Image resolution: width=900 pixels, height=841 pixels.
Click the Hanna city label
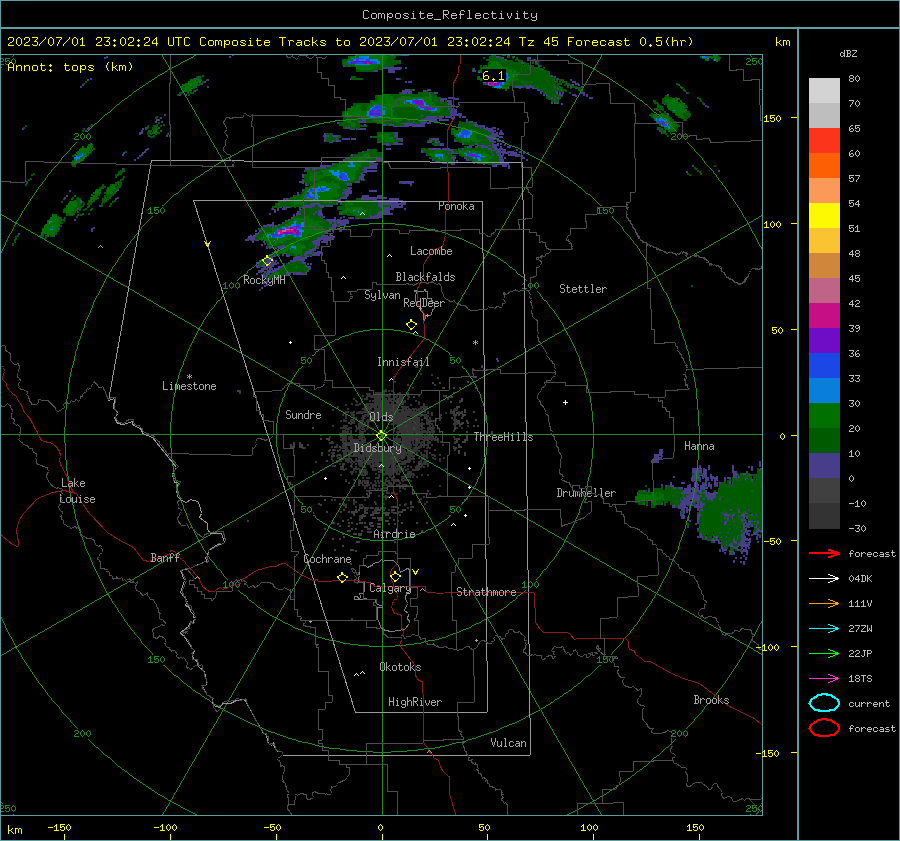pyautogui.click(x=699, y=446)
